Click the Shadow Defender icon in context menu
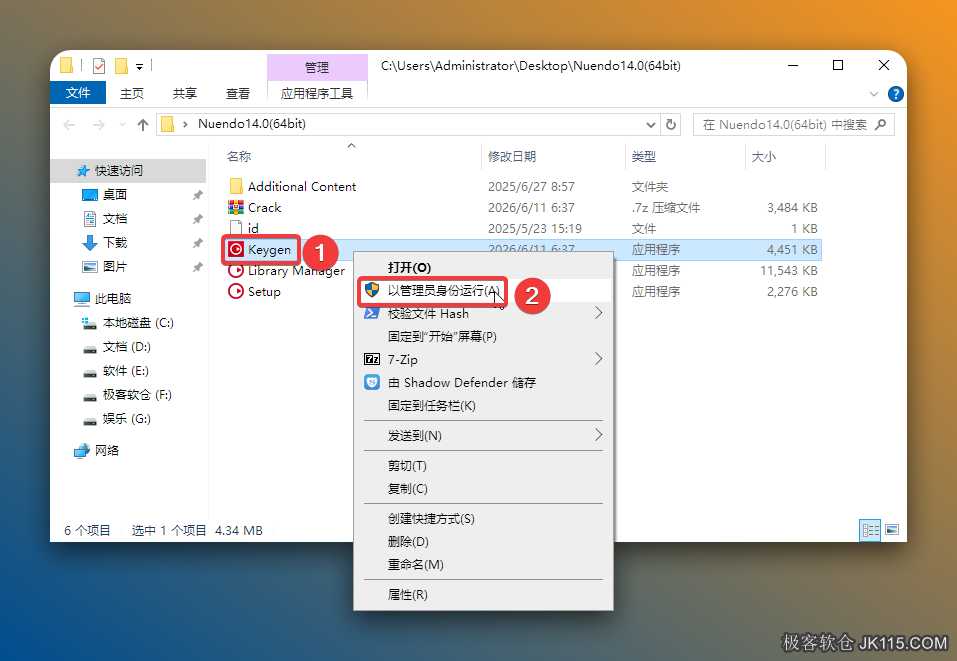This screenshot has width=957, height=661. pyautogui.click(x=372, y=382)
